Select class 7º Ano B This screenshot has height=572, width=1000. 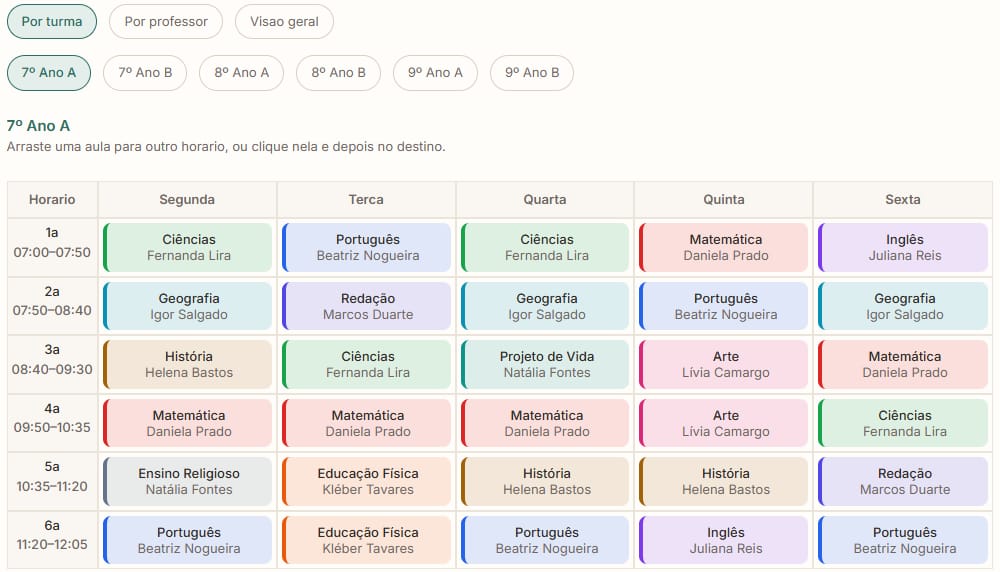point(145,73)
